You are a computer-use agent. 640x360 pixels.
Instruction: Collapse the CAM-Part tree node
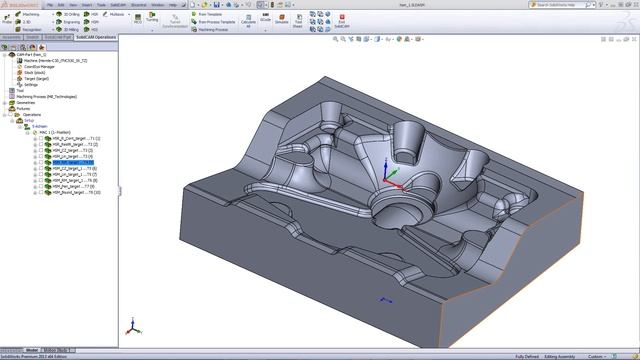[x=4, y=55]
